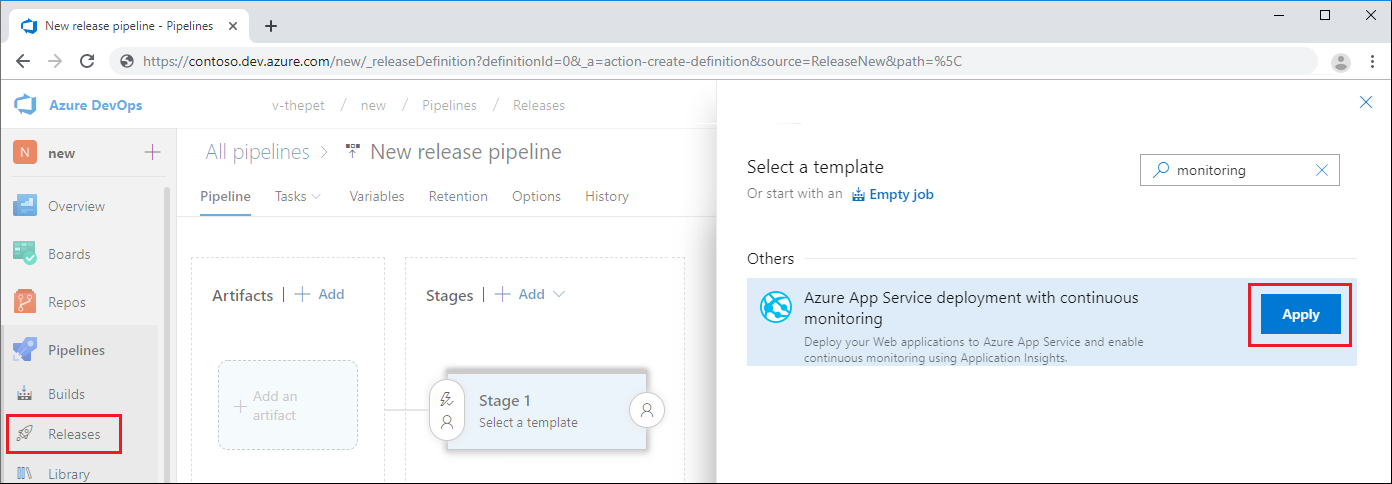
Task: Switch to the Retention tab
Action: click(x=458, y=196)
